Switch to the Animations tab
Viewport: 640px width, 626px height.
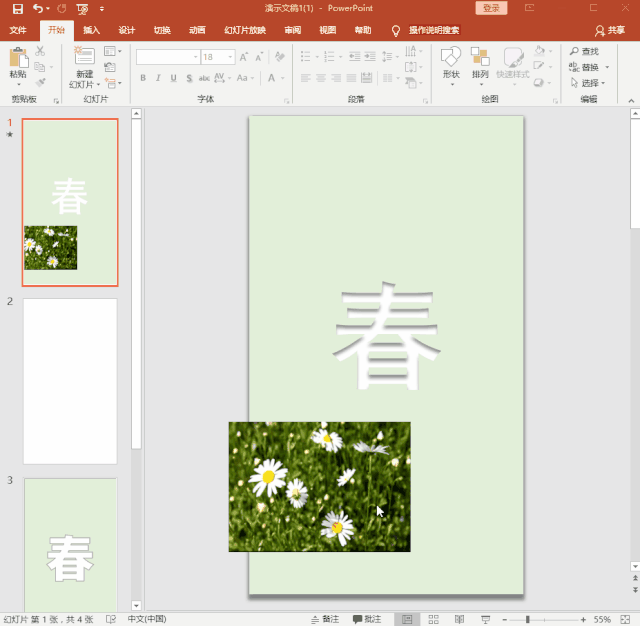coord(197,30)
